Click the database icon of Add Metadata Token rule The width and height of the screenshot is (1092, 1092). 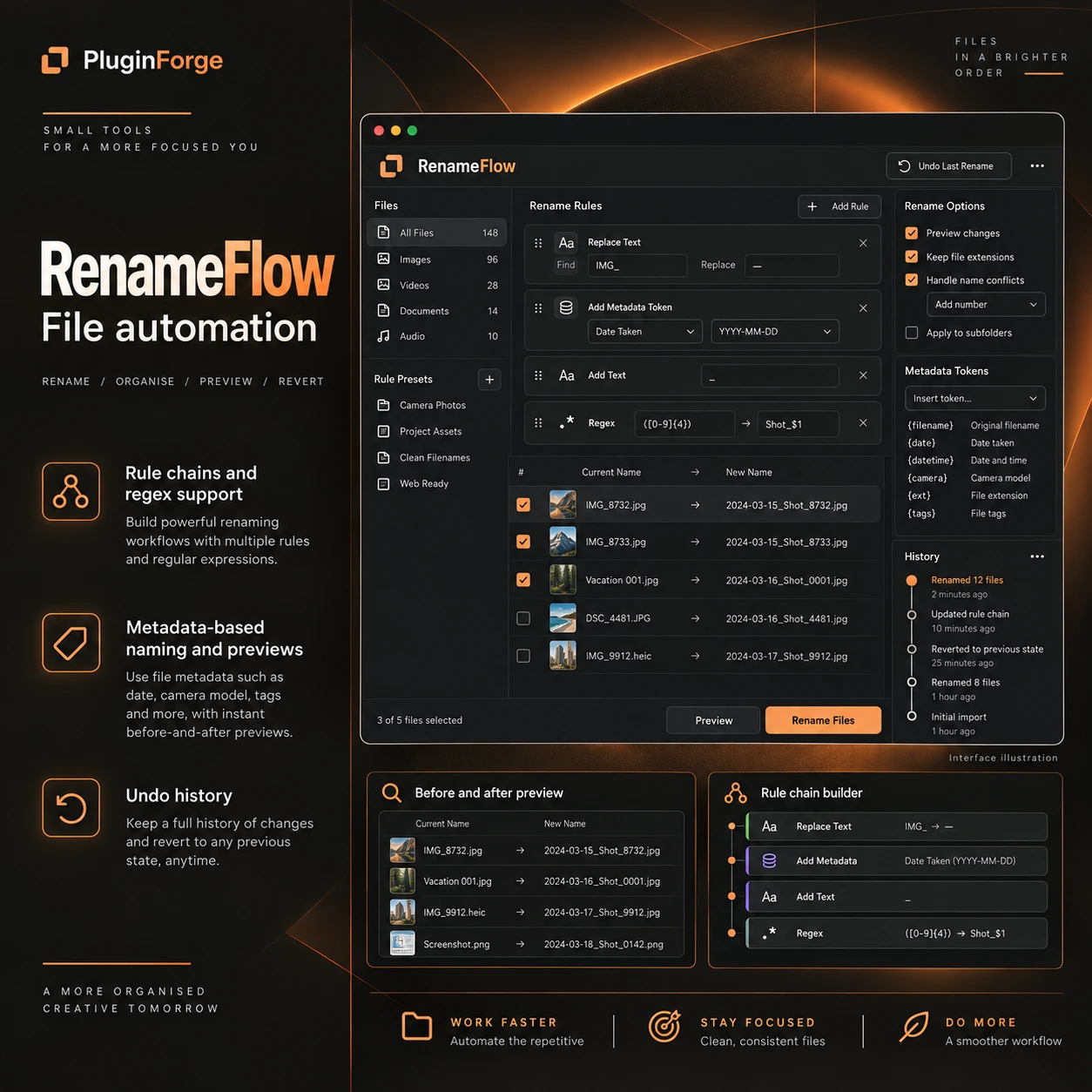[x=566, y=307]
